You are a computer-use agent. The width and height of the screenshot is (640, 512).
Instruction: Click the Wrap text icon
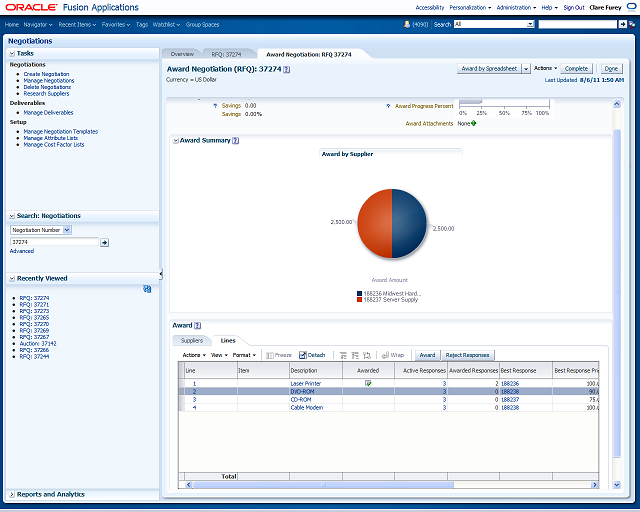(385, 355)
